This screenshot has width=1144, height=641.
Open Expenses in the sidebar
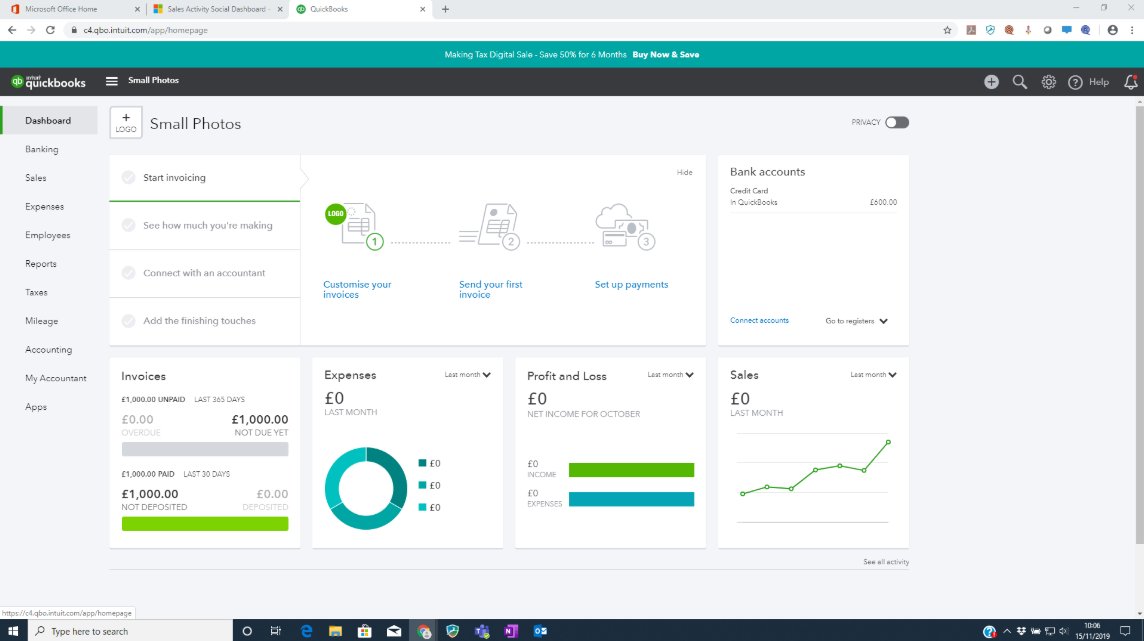[x=45, y=206]
